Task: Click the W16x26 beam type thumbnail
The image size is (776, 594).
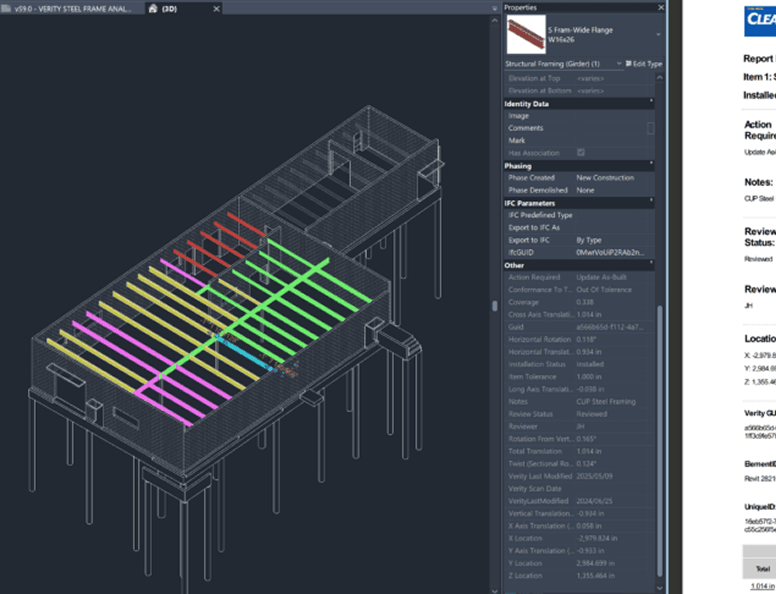Action: (526, 34)
